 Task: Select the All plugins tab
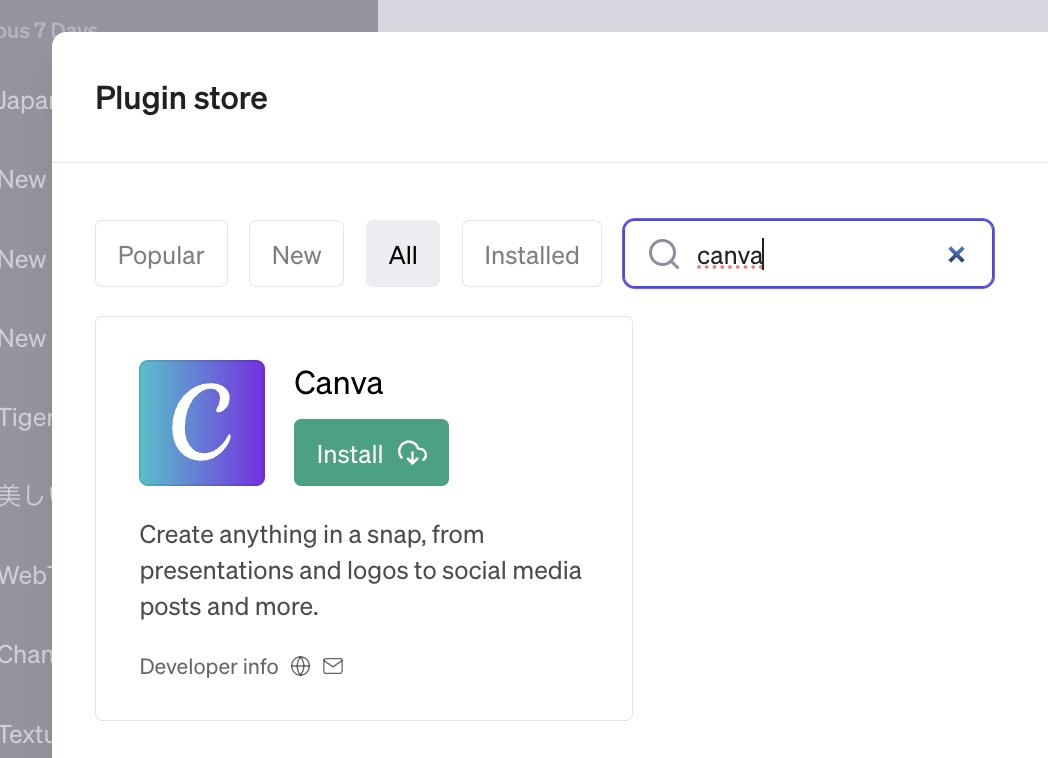(x=402, y=254)
